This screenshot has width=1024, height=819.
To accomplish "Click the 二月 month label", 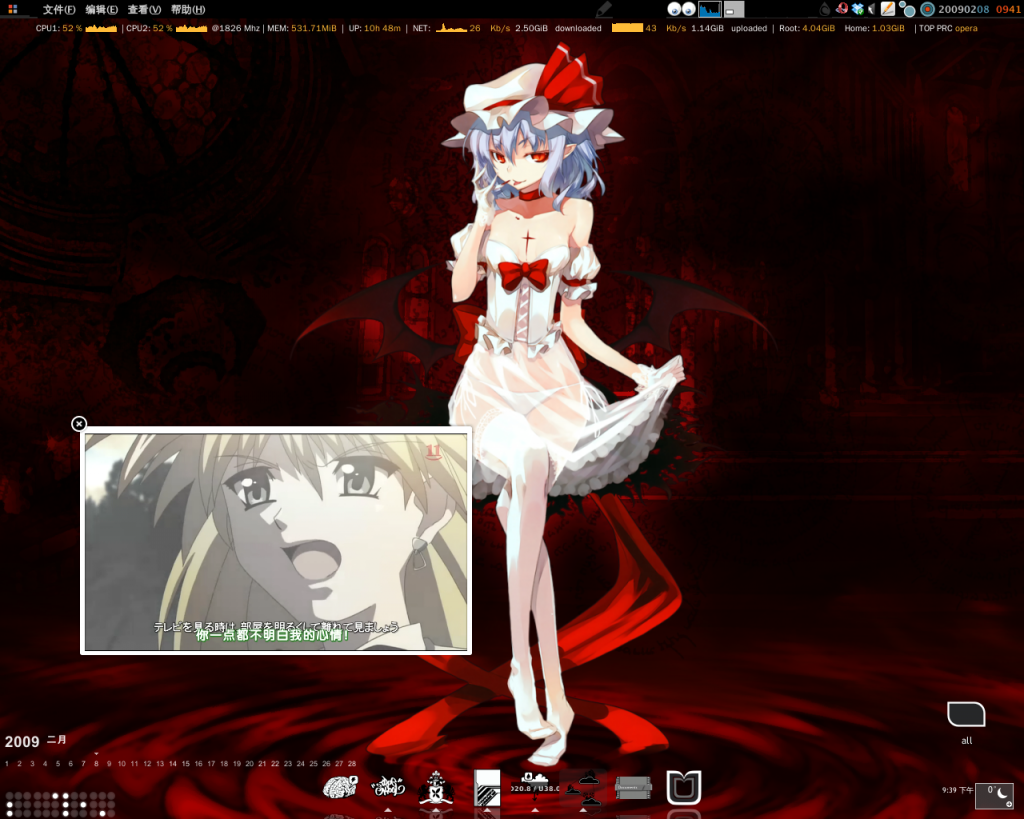I will pyautogui.click(x=57, y=740).
